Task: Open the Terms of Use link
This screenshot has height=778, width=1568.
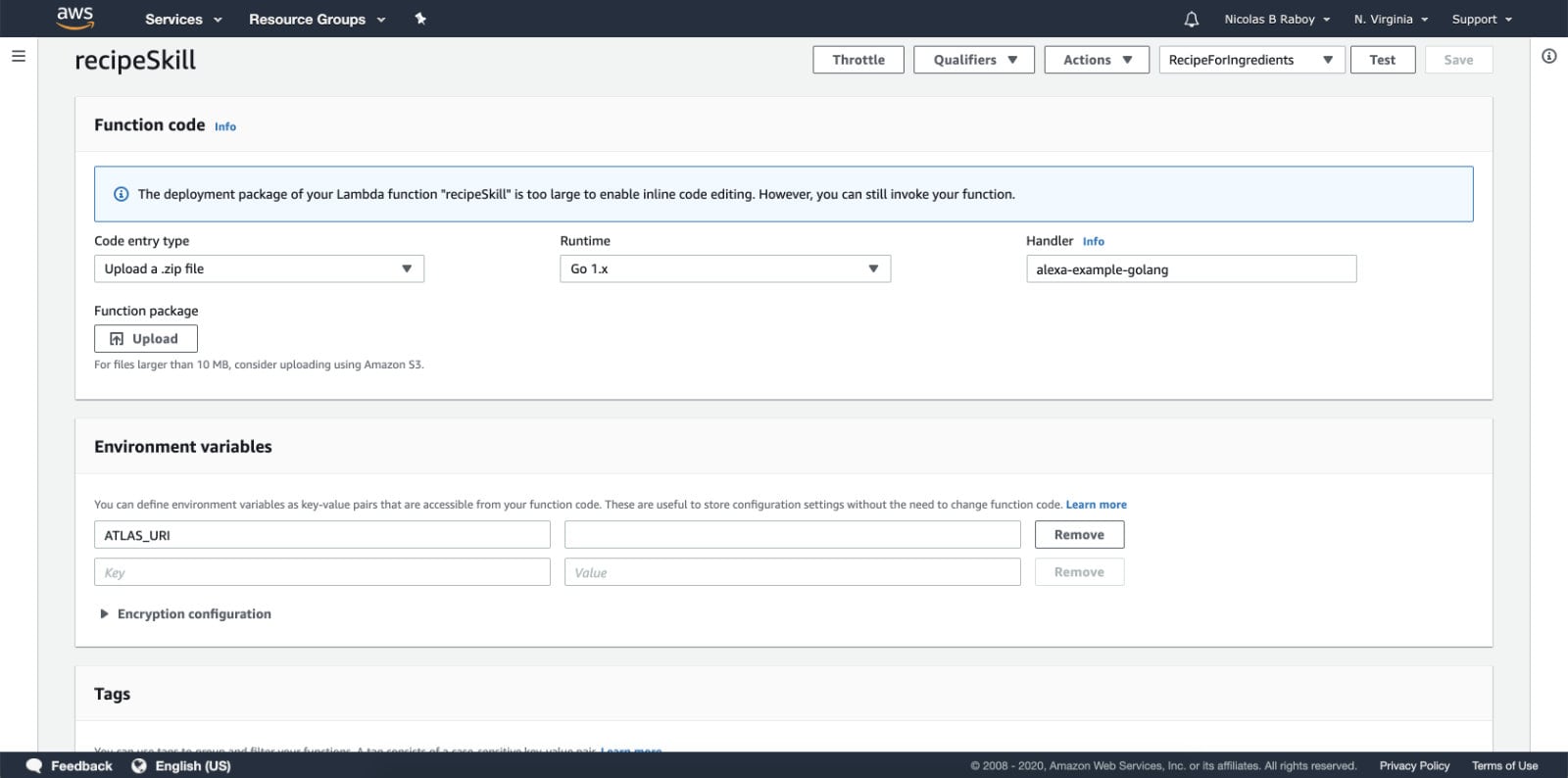Action: coord(1504,766)
